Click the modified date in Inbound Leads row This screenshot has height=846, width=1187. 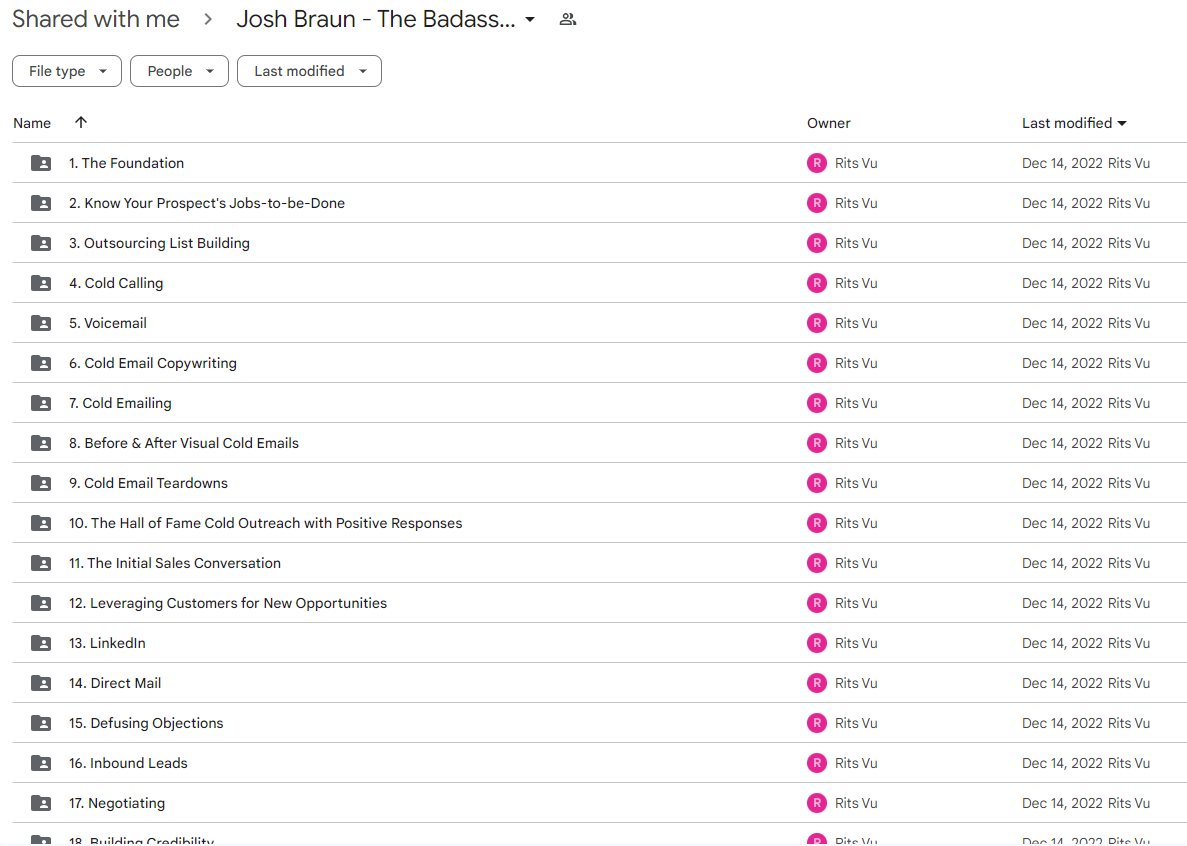[x=1062, y=763]
